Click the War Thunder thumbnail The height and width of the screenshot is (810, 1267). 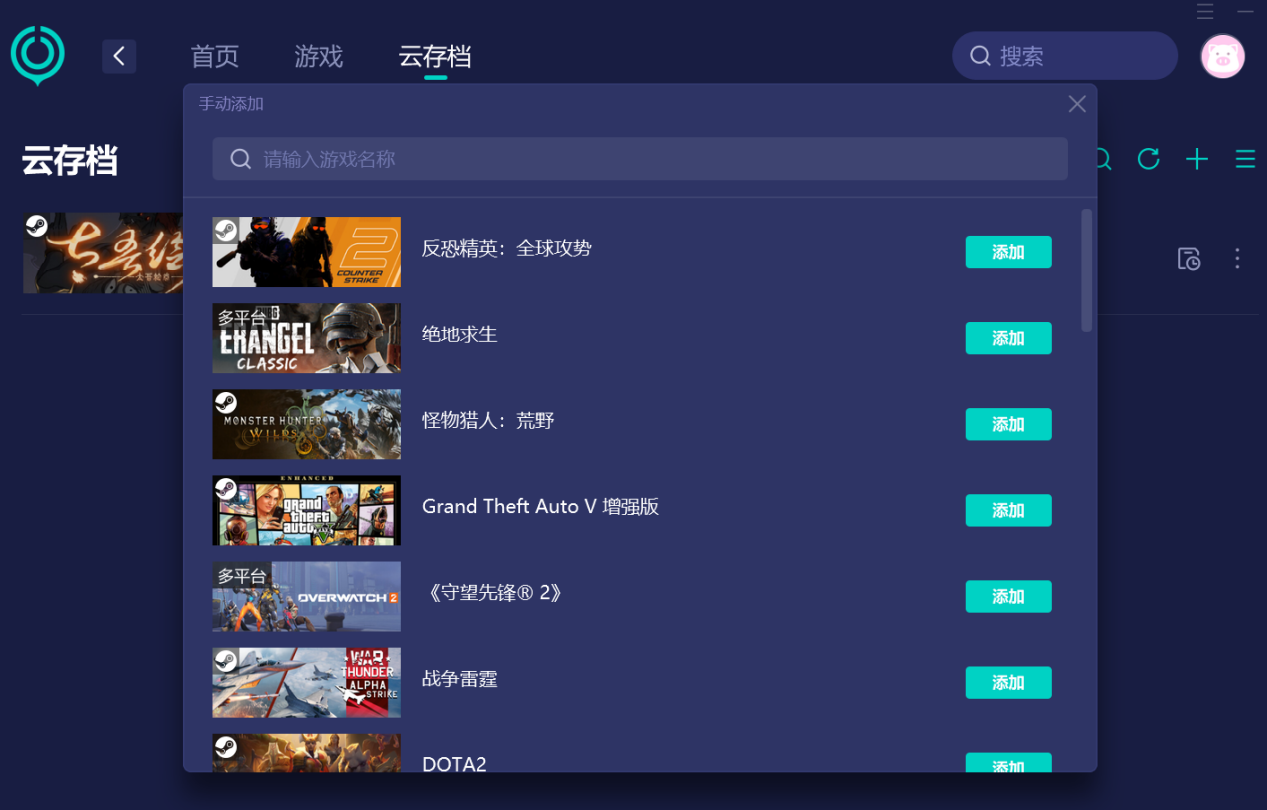click(306, 682)
